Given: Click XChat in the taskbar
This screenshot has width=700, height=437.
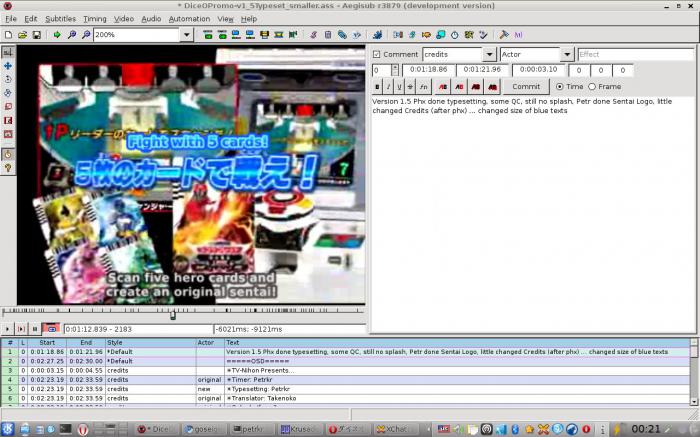Looking at the screenshot, I should pos(397,429).
